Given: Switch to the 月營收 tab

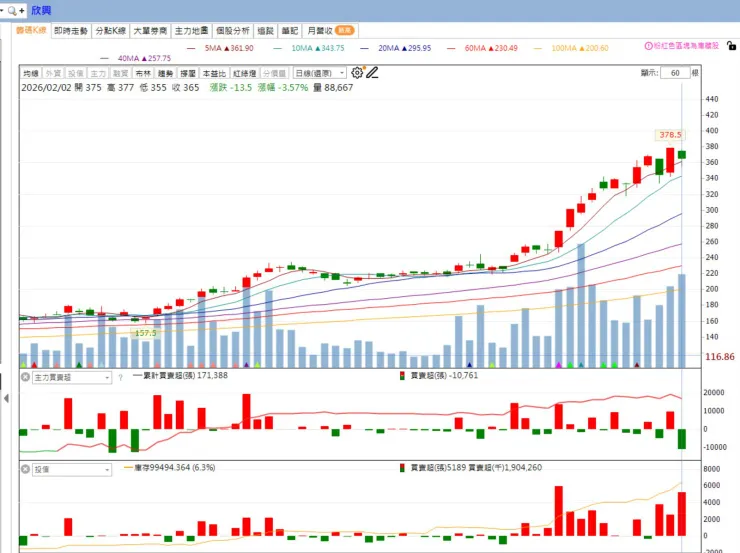Looking at the screenshot, I should point(330,31).
